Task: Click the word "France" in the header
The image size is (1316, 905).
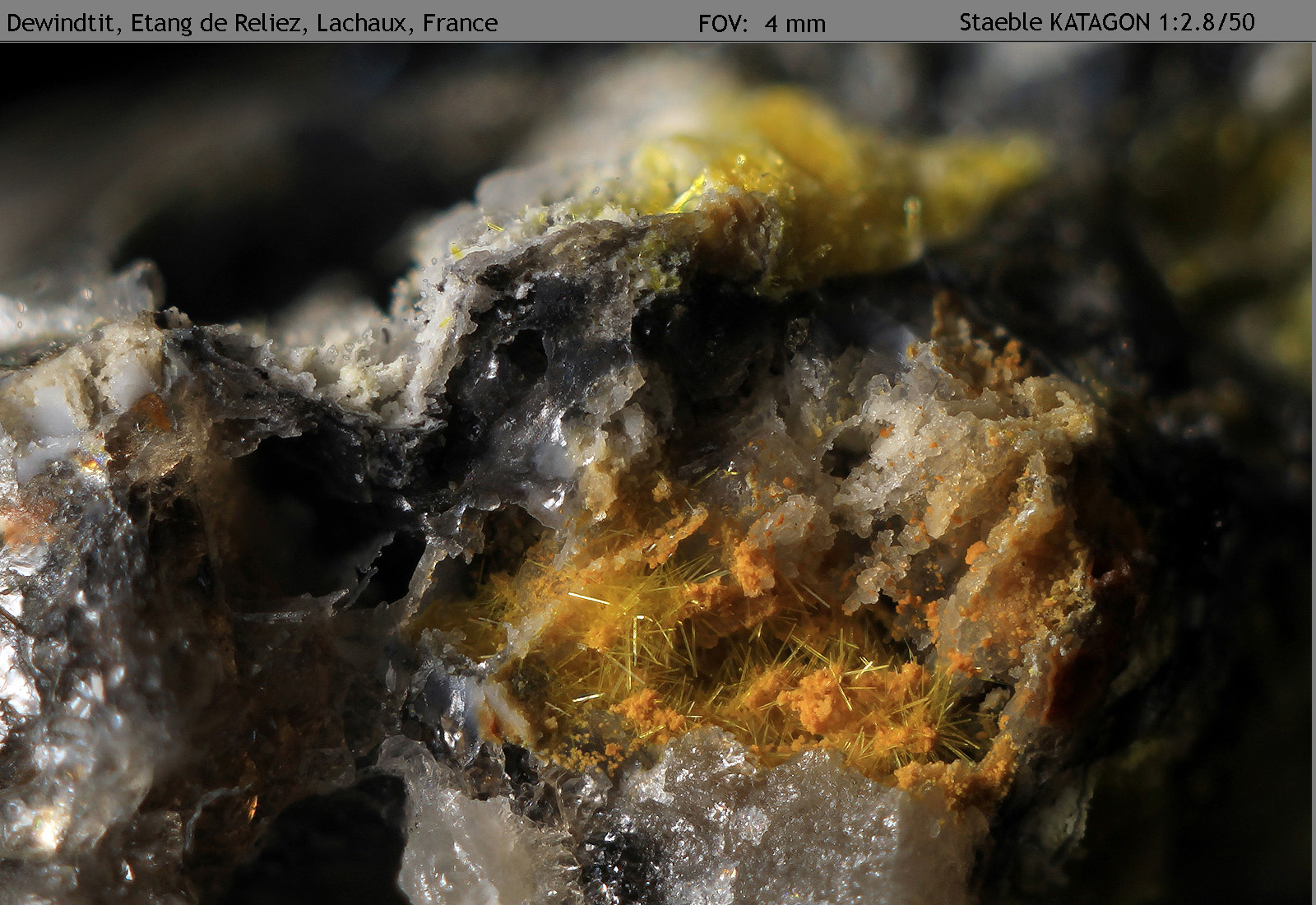Action: point(460,23)
